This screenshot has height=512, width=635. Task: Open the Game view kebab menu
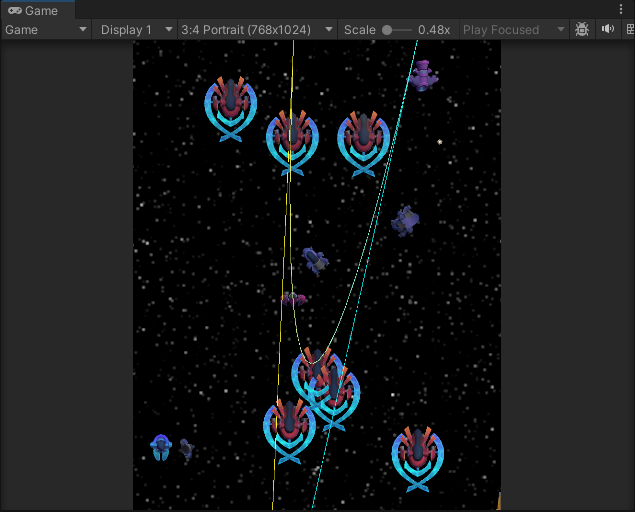click(x=621, y=10)
